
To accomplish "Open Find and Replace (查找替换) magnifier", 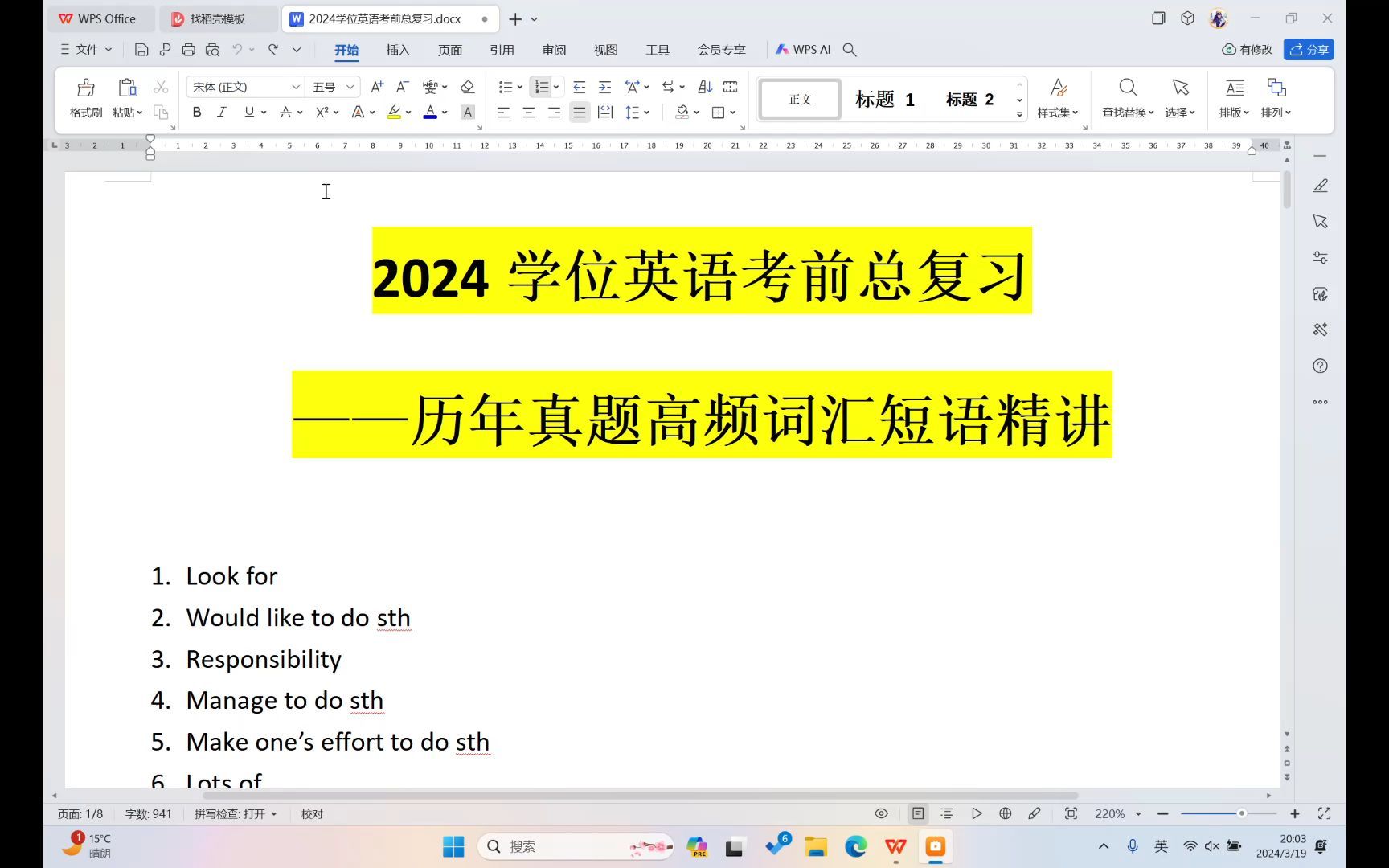I will coord(1128,88).
